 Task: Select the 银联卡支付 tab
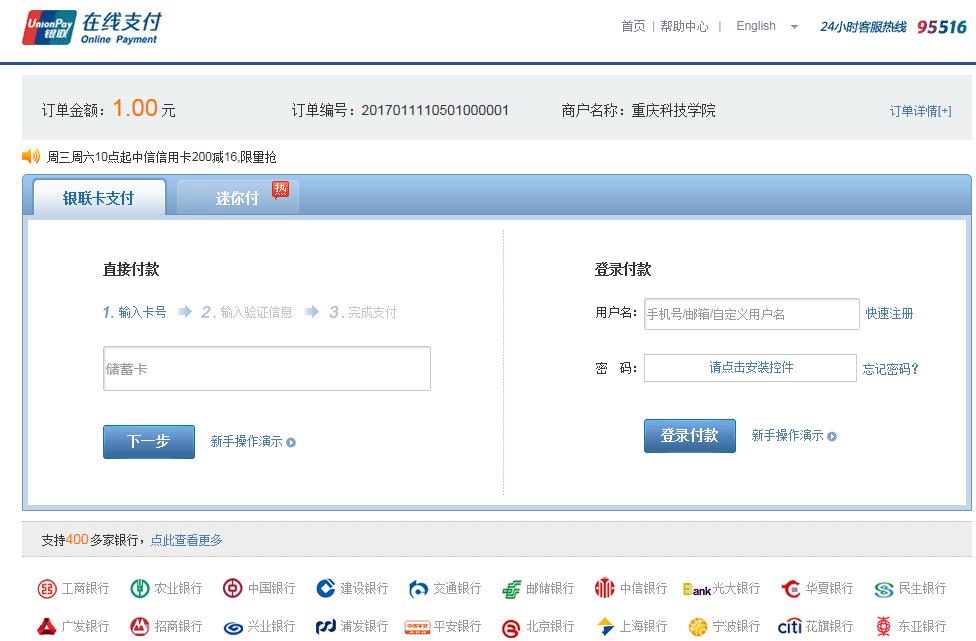pos(98,198)
